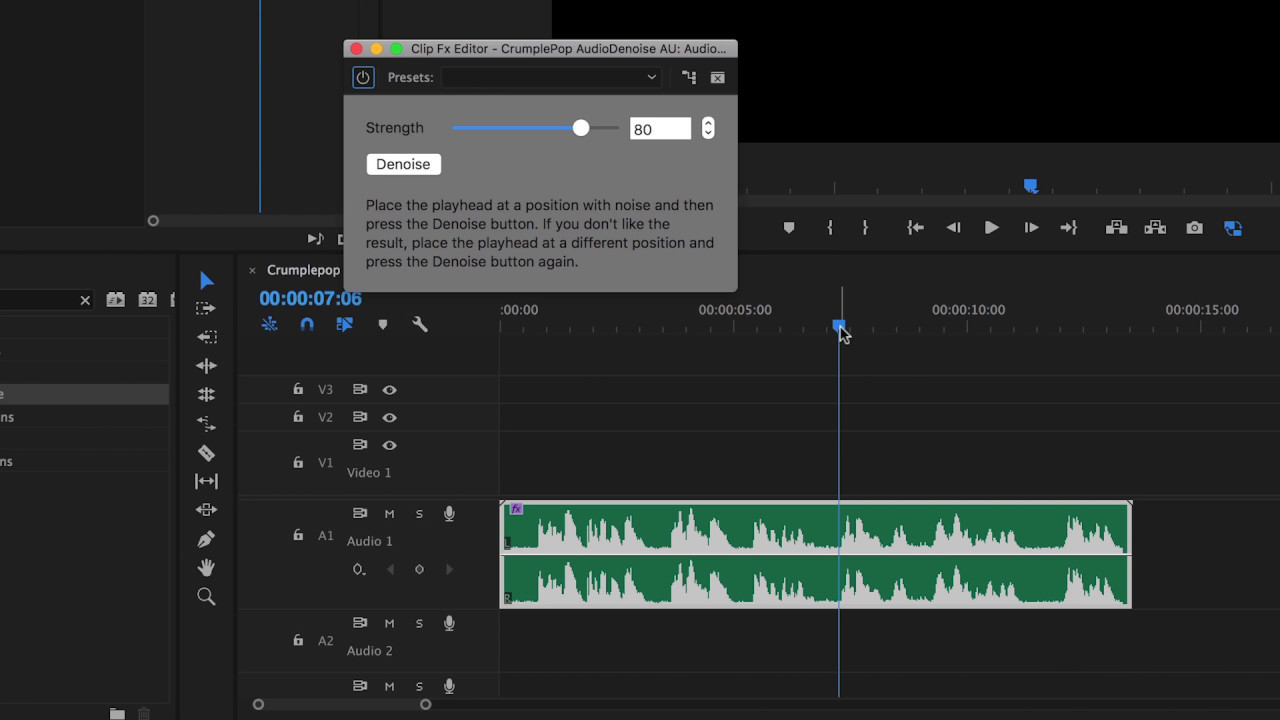The height and width of the screenshot is (720, 1280).
Task: Click the Strength value stepper arrows
Action: click(708, 128)
